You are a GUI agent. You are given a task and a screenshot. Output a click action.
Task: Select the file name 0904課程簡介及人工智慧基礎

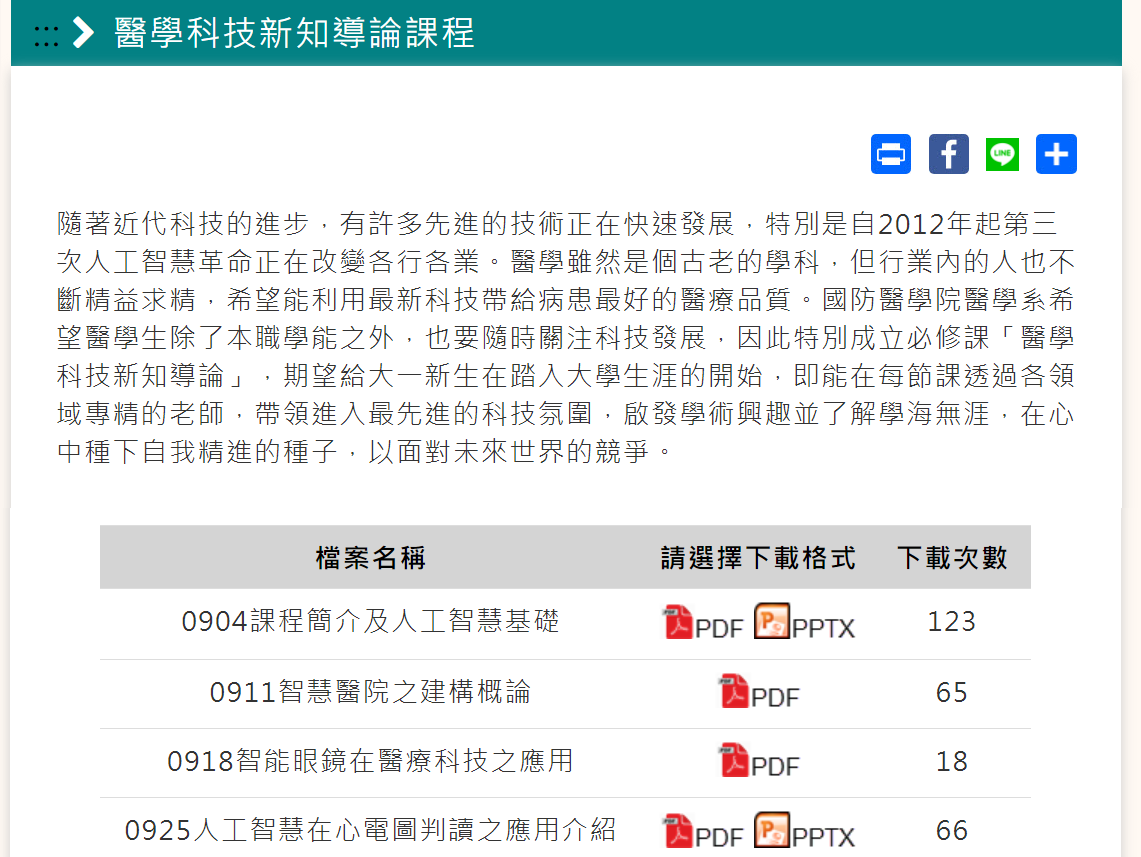click(370, 622)
